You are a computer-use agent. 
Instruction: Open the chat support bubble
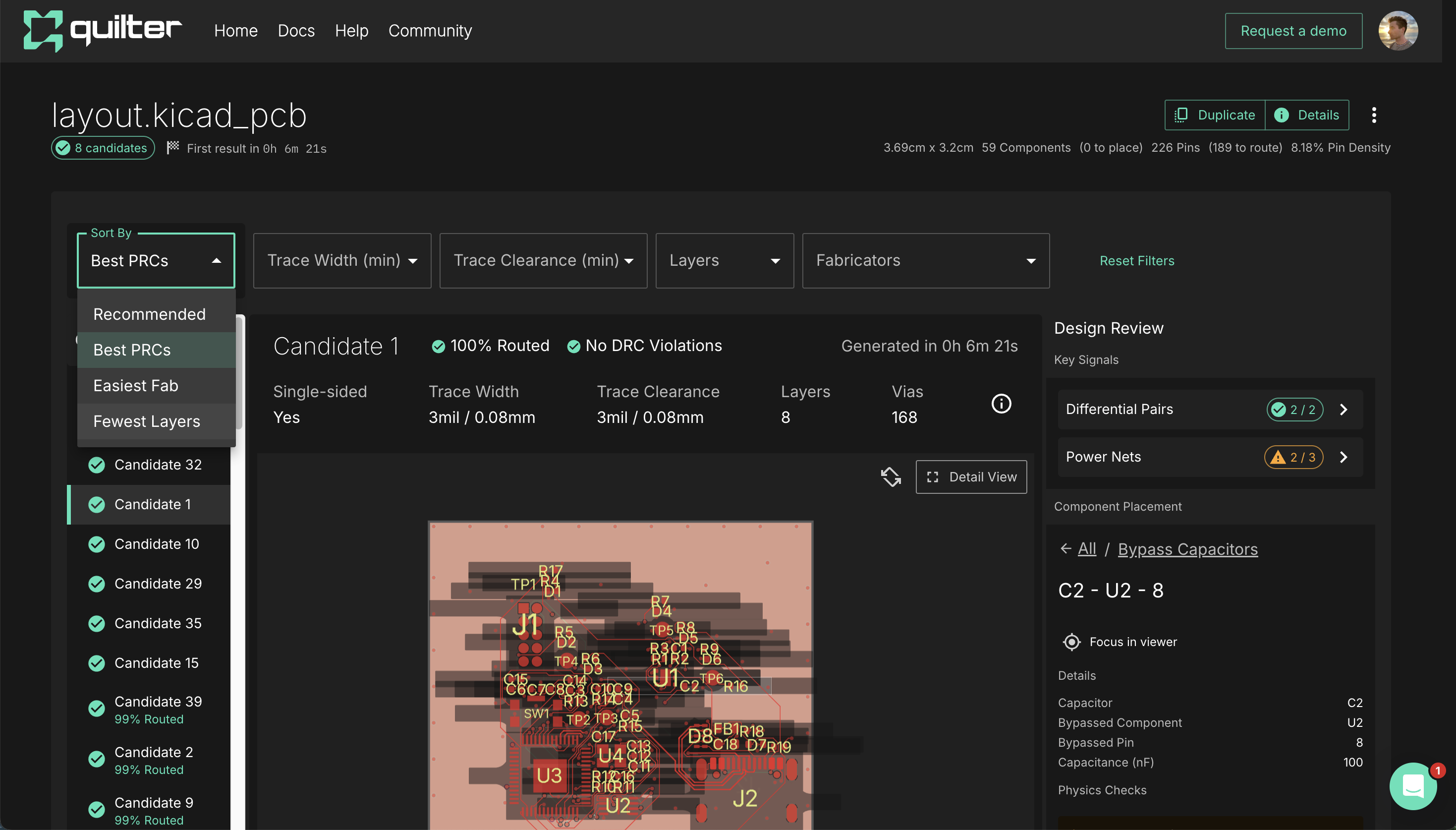(1413, 786)
